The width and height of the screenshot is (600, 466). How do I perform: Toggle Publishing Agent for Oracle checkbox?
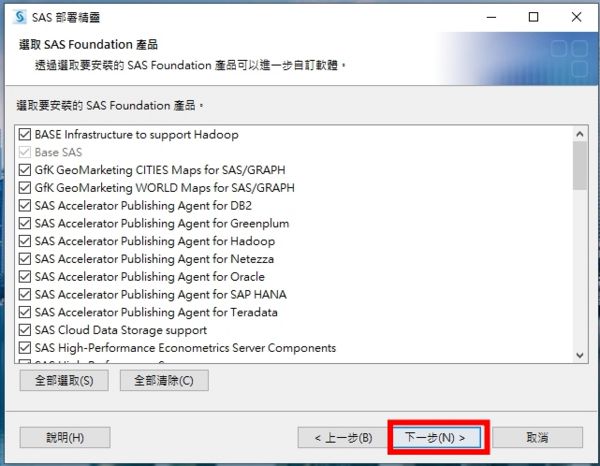click(x=26, y=277)
